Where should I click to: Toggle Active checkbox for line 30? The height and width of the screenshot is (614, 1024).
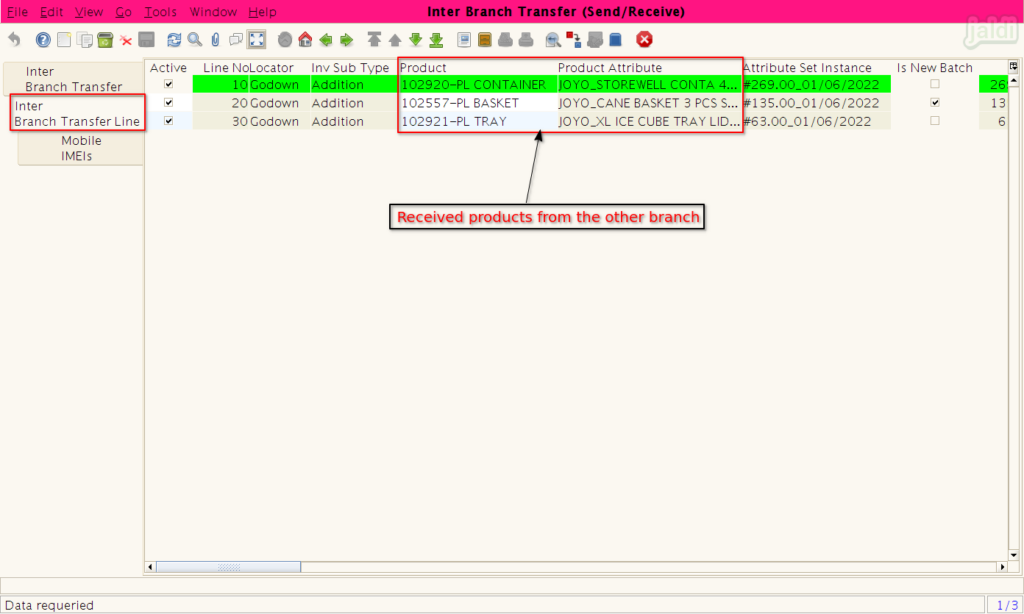coord(168,121)
